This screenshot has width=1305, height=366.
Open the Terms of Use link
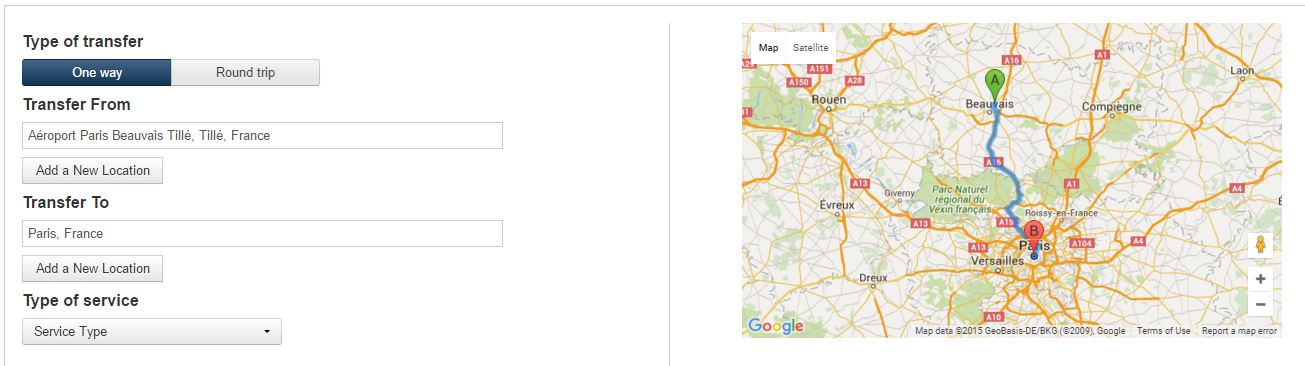1163,331
